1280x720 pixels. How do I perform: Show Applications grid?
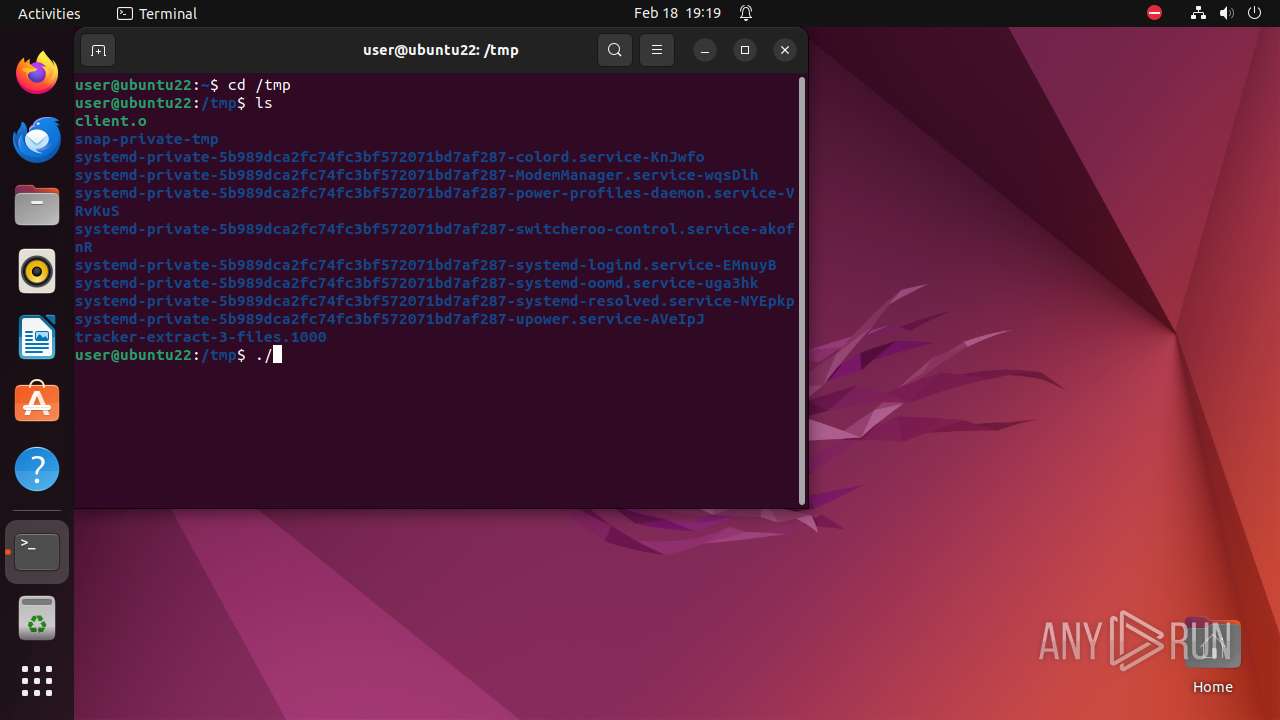tap(37, 681)
